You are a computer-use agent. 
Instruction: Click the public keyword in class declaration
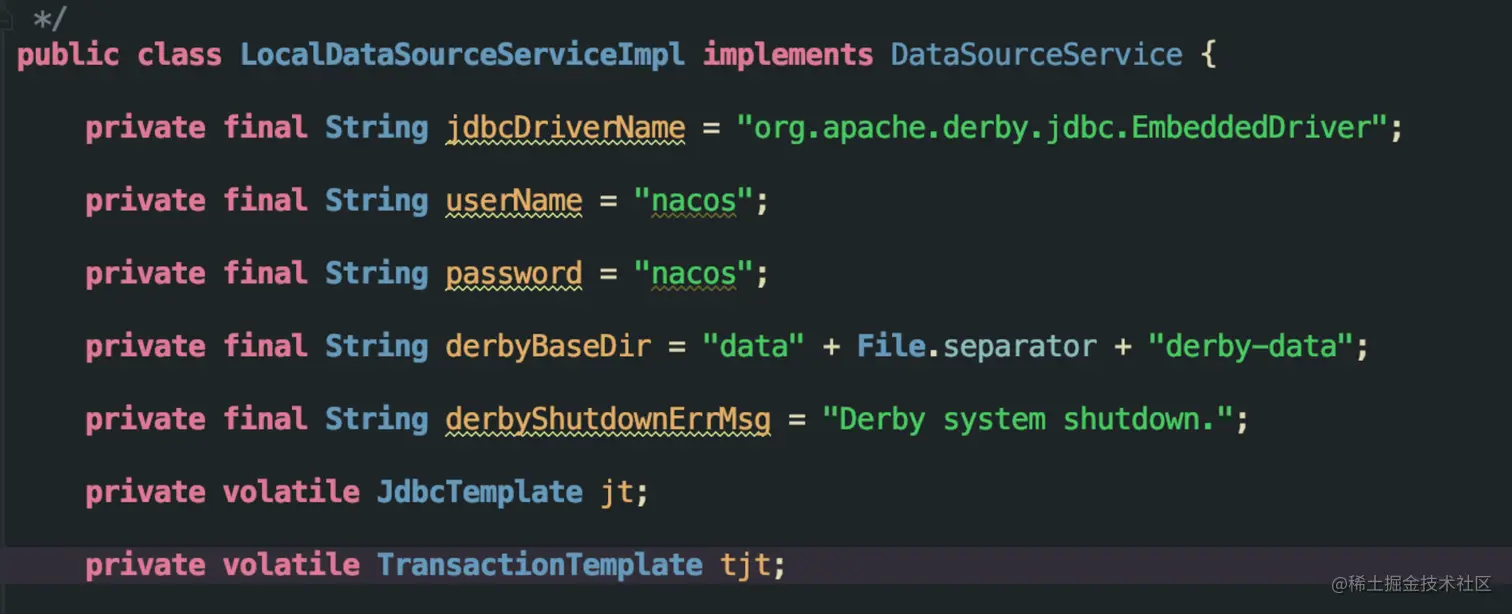pos(68,55)
